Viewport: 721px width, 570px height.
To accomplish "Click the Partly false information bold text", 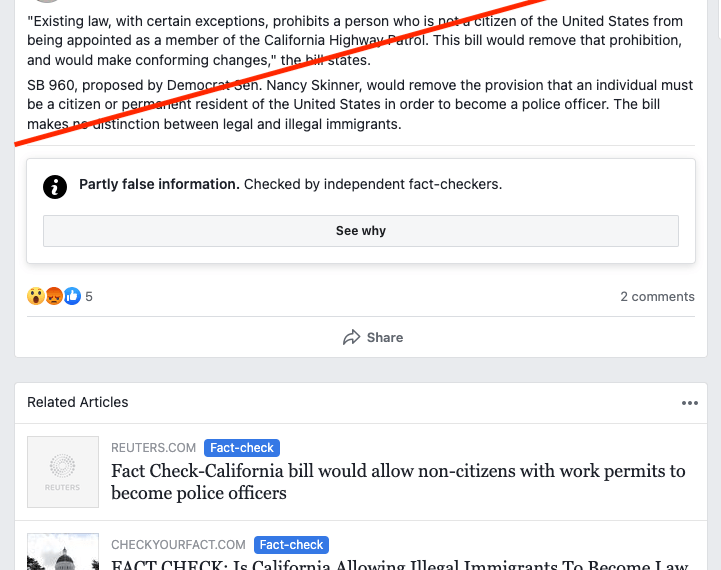I will click(x=159, y=184).
